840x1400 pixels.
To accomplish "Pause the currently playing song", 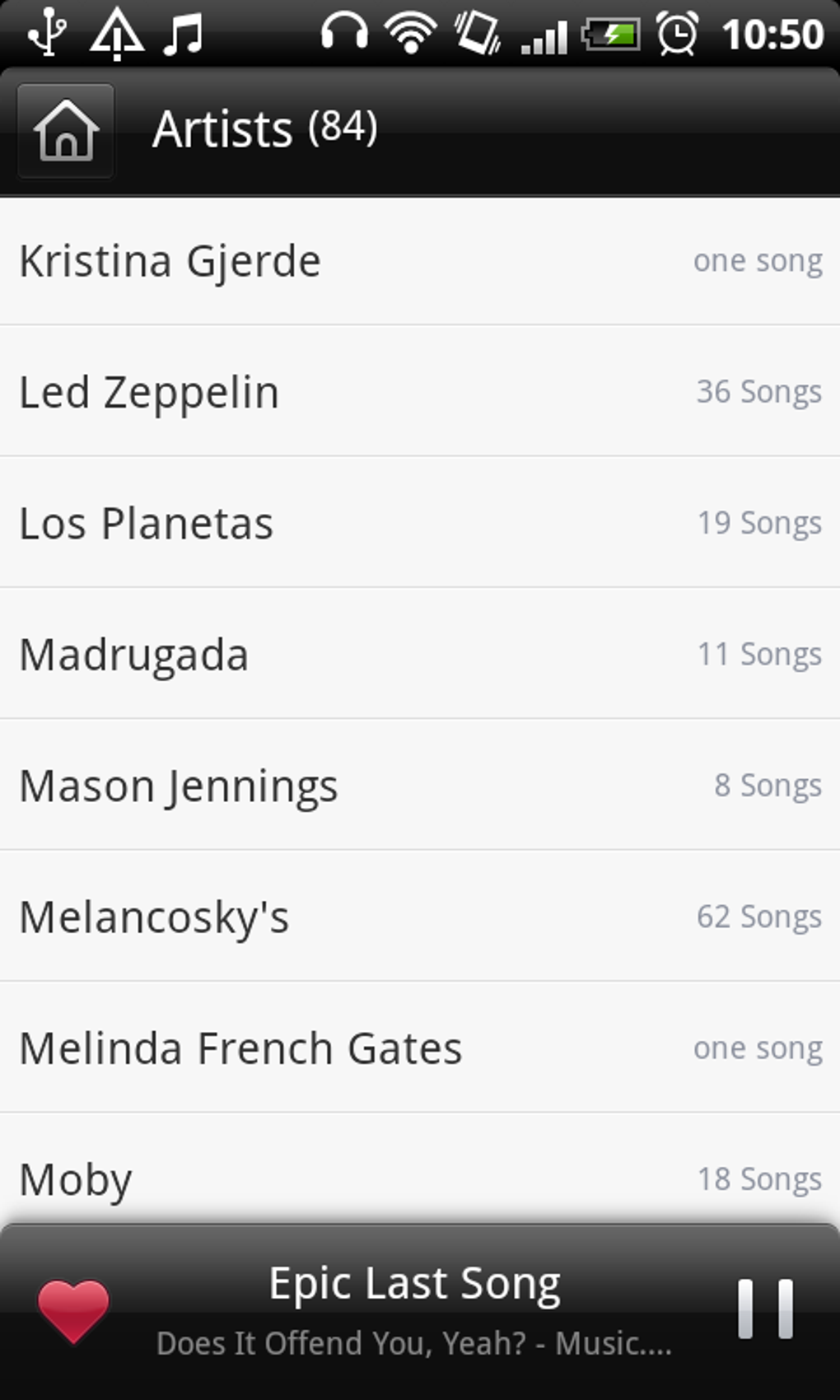I will coord(765,1309).
